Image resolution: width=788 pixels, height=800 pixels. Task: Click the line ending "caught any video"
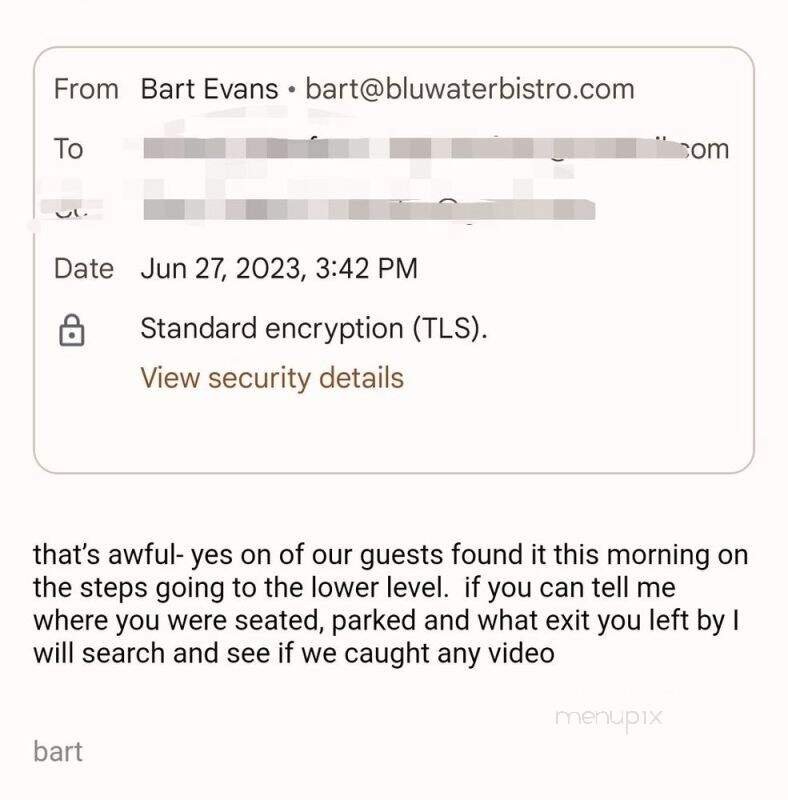tap(293, 654)
